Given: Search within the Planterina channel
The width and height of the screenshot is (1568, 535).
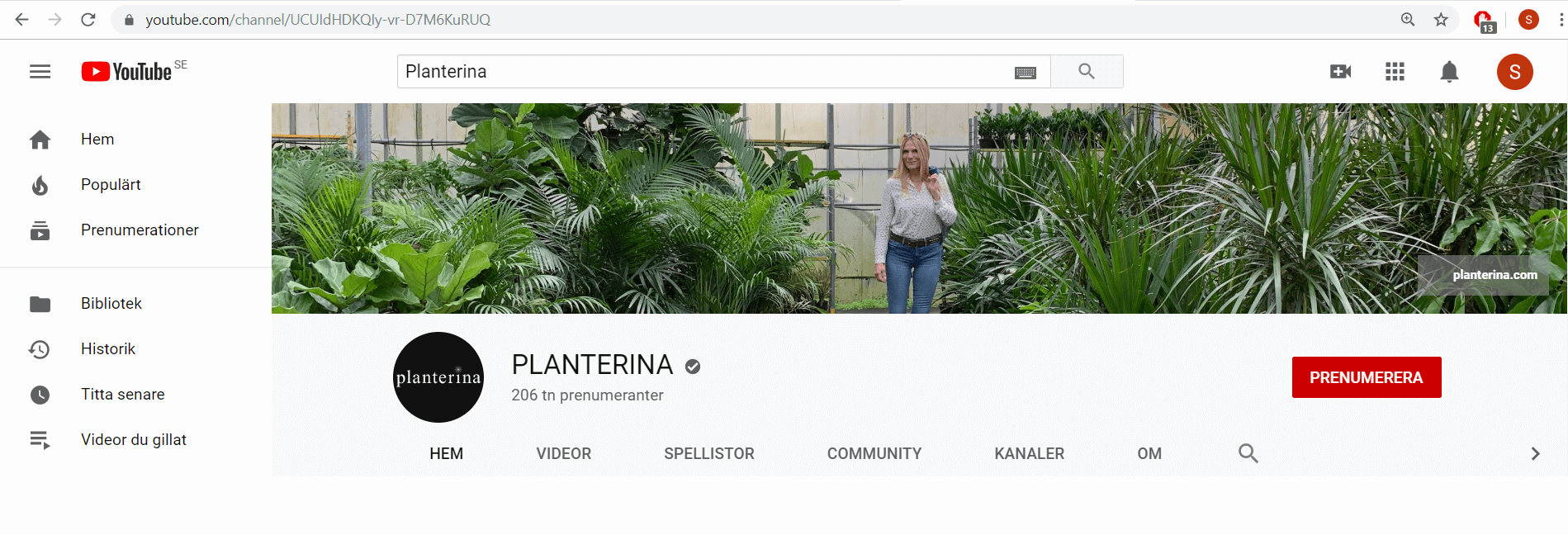Looking at the screenshot, I should (1248, 453).
